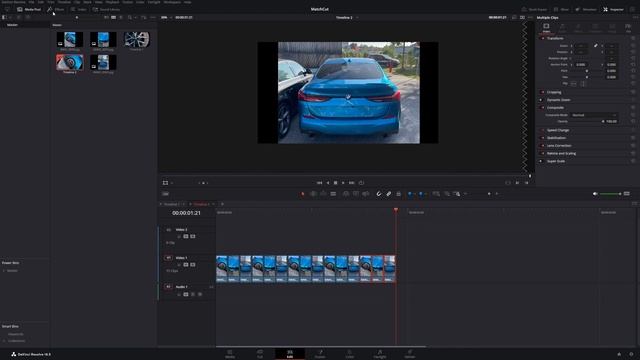Click the Custom Zoom icon
The width and height of the screenshot is (640, 360).
[456, 194]
